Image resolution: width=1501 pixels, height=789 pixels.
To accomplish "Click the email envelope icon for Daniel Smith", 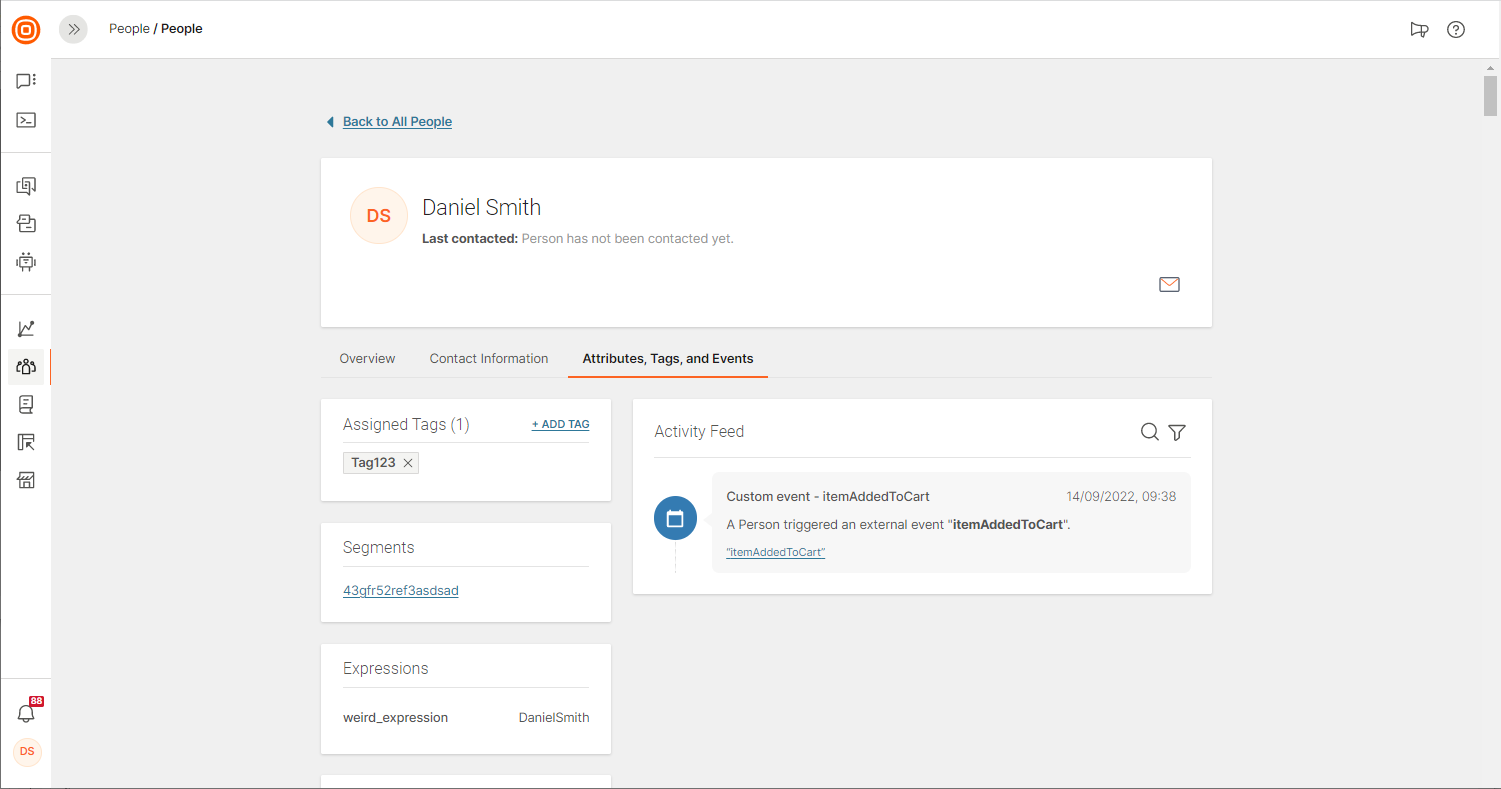I will [x=1169, y=285].
